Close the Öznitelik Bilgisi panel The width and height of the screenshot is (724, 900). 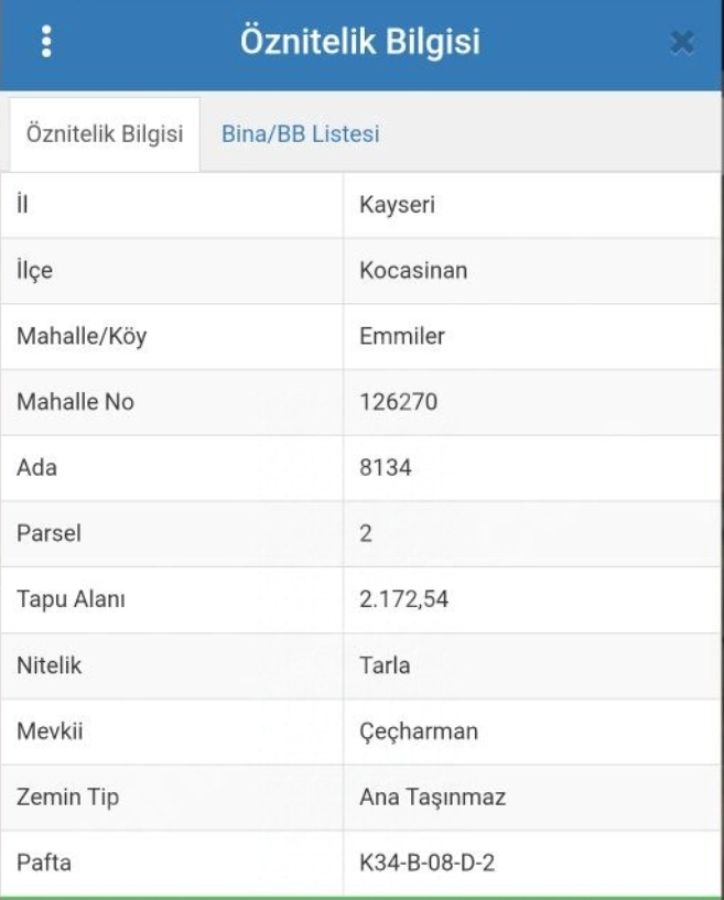[682, 43]
